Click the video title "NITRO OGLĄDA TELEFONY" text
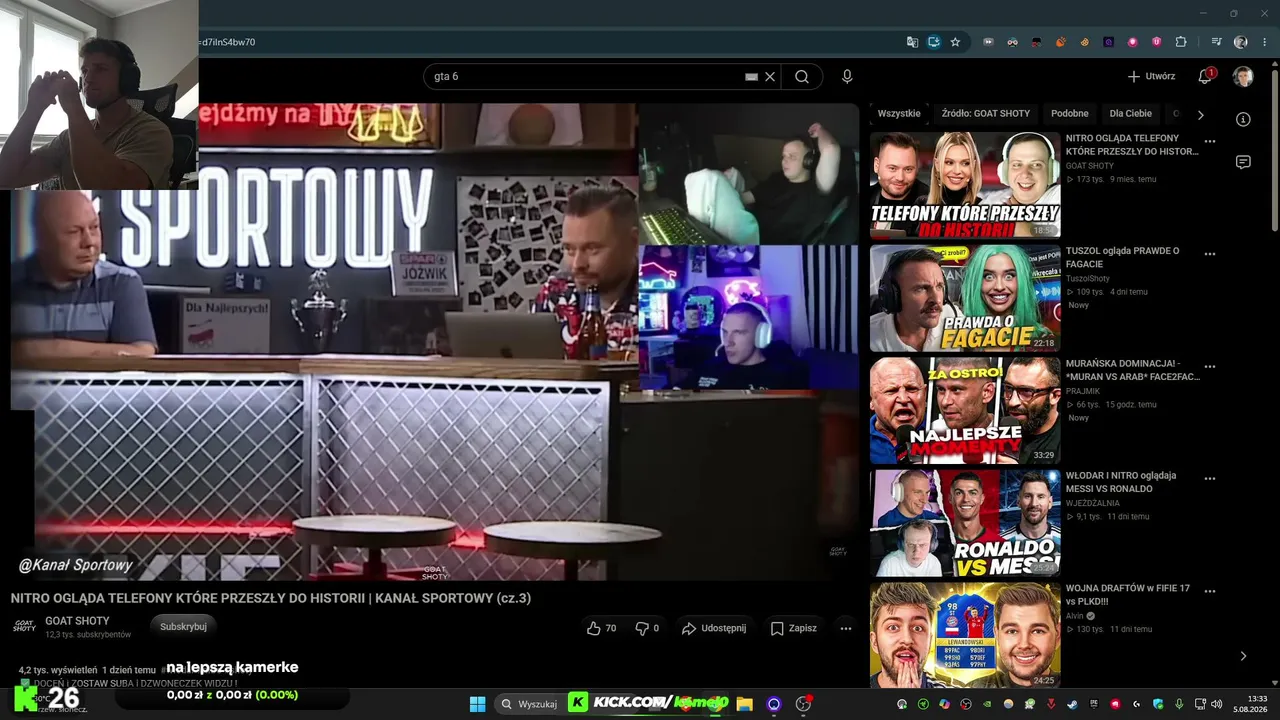Viewport: 1280px width, 720px height. (x=271, y=598)
